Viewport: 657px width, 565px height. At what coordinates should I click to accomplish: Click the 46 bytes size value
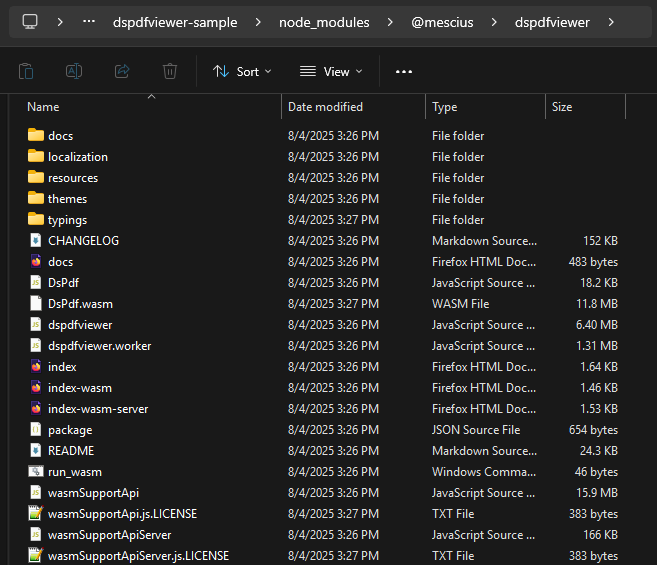point(596,472)
